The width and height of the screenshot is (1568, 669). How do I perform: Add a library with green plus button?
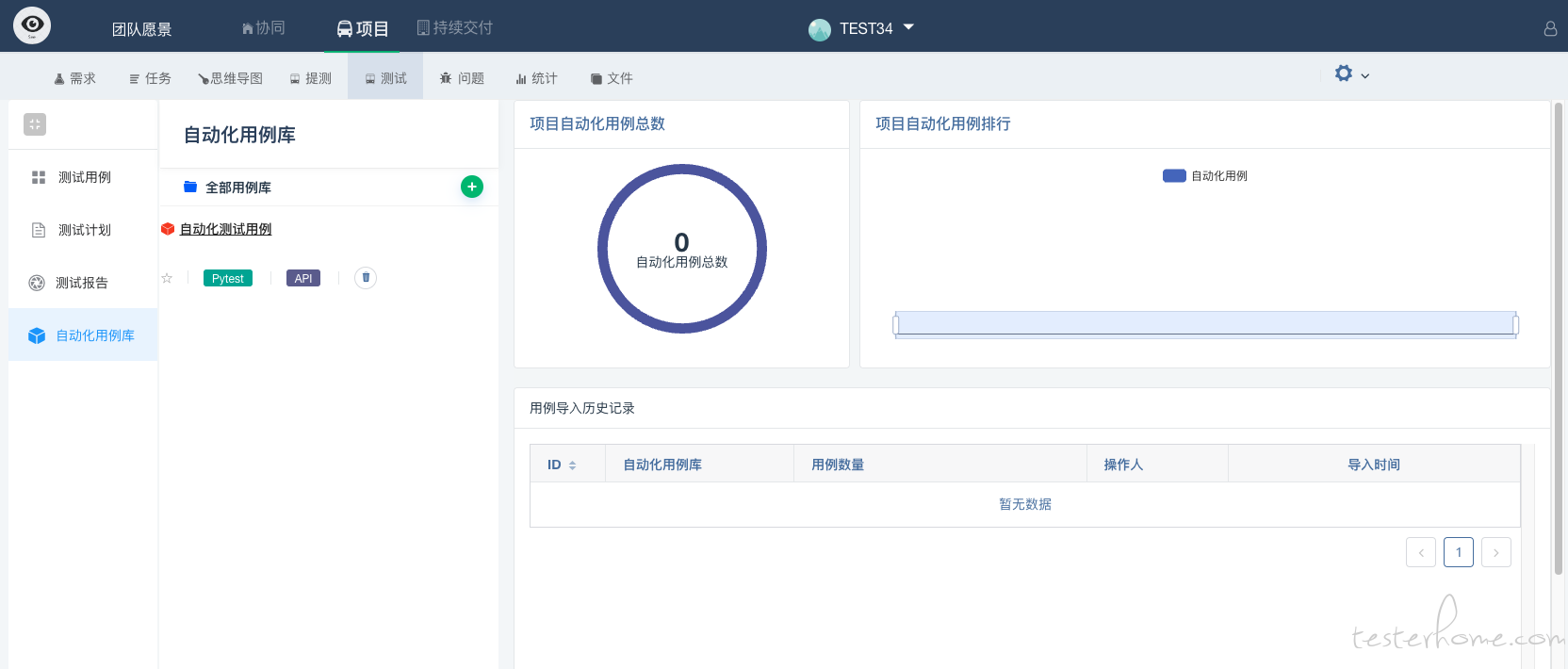472,187
